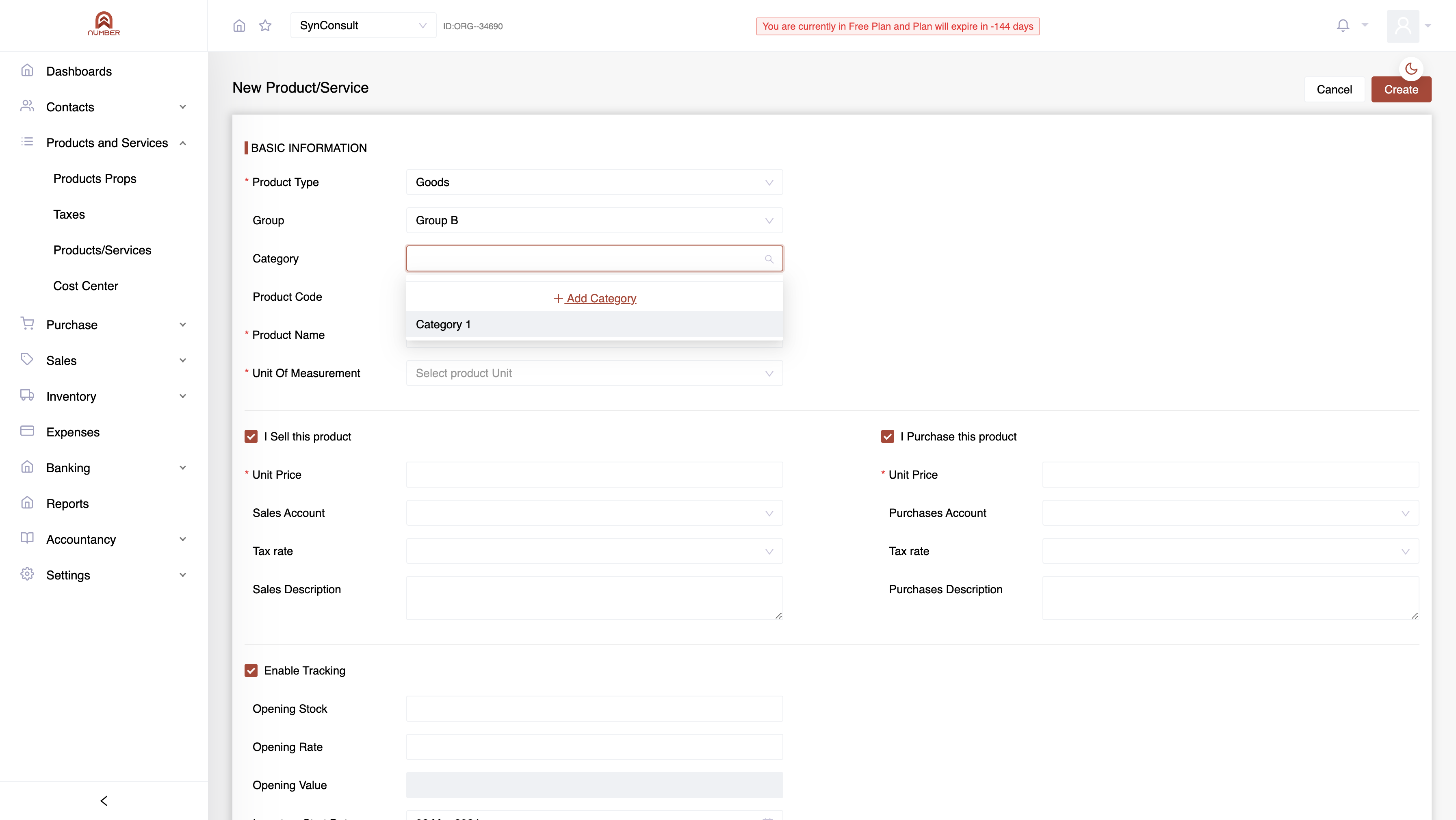Viewport: 1456px width, 820px height.
Task: Open the Group dropdown showing Group B
Action: pyautogui.click(x=594, y=220)
